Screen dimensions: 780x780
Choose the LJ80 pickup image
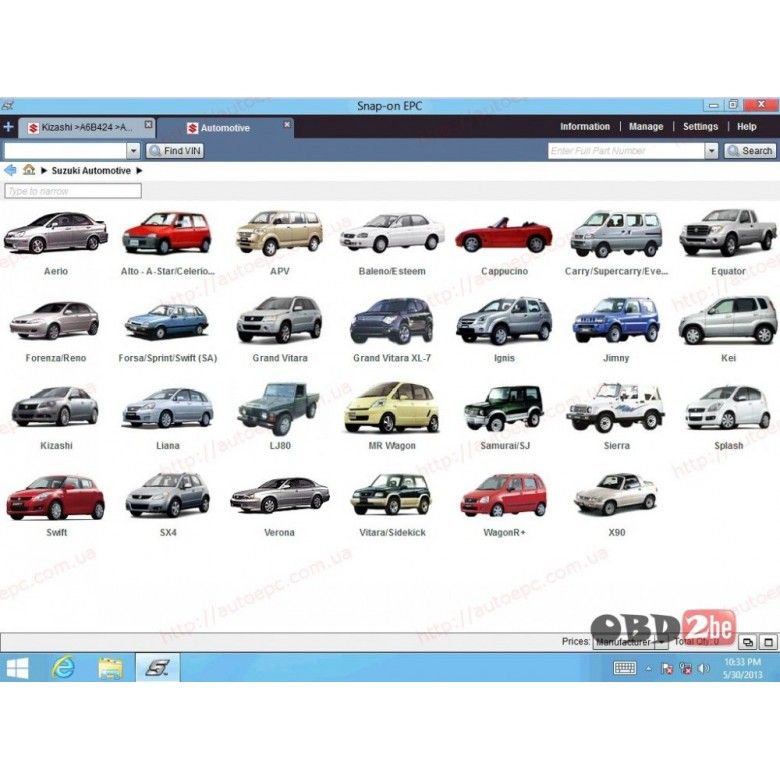279,408
